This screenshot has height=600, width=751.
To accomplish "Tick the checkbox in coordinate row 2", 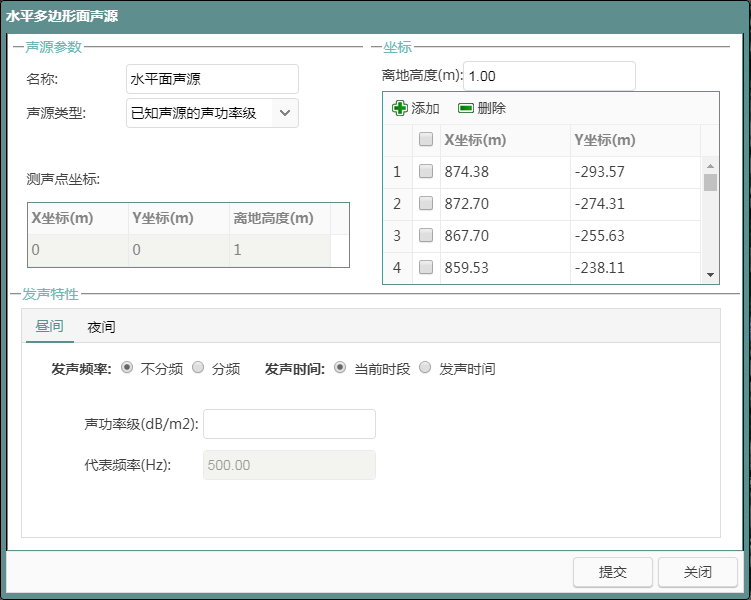I will click(426, 204).
